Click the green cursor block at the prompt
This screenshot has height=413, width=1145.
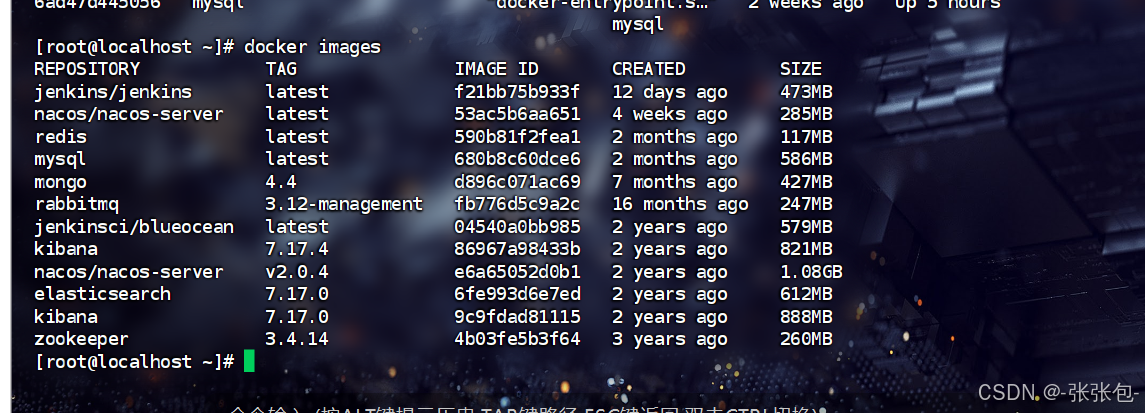pyautogui.click(x=249, y=361)
